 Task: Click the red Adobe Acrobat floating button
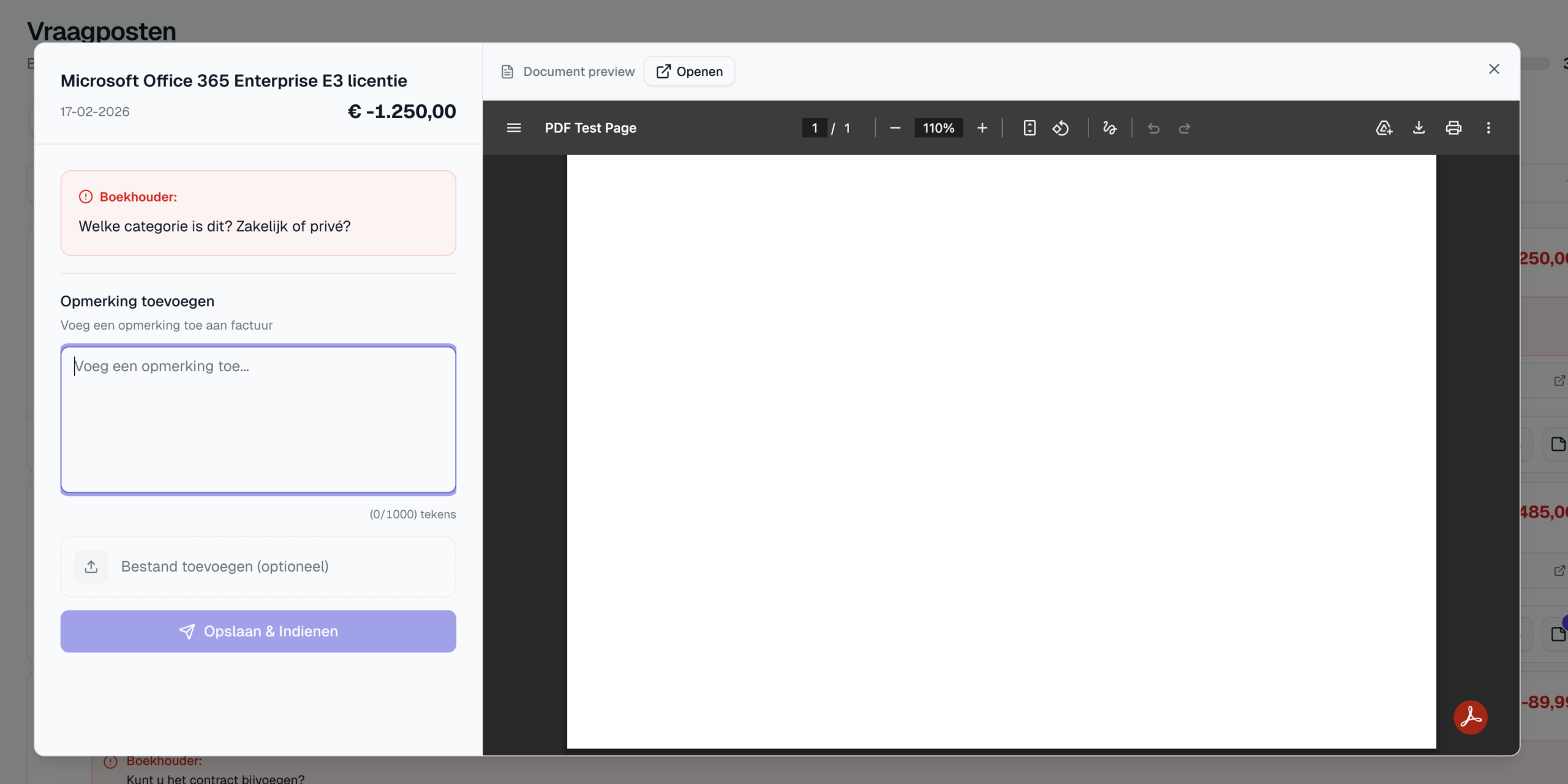coord(1470,717)
